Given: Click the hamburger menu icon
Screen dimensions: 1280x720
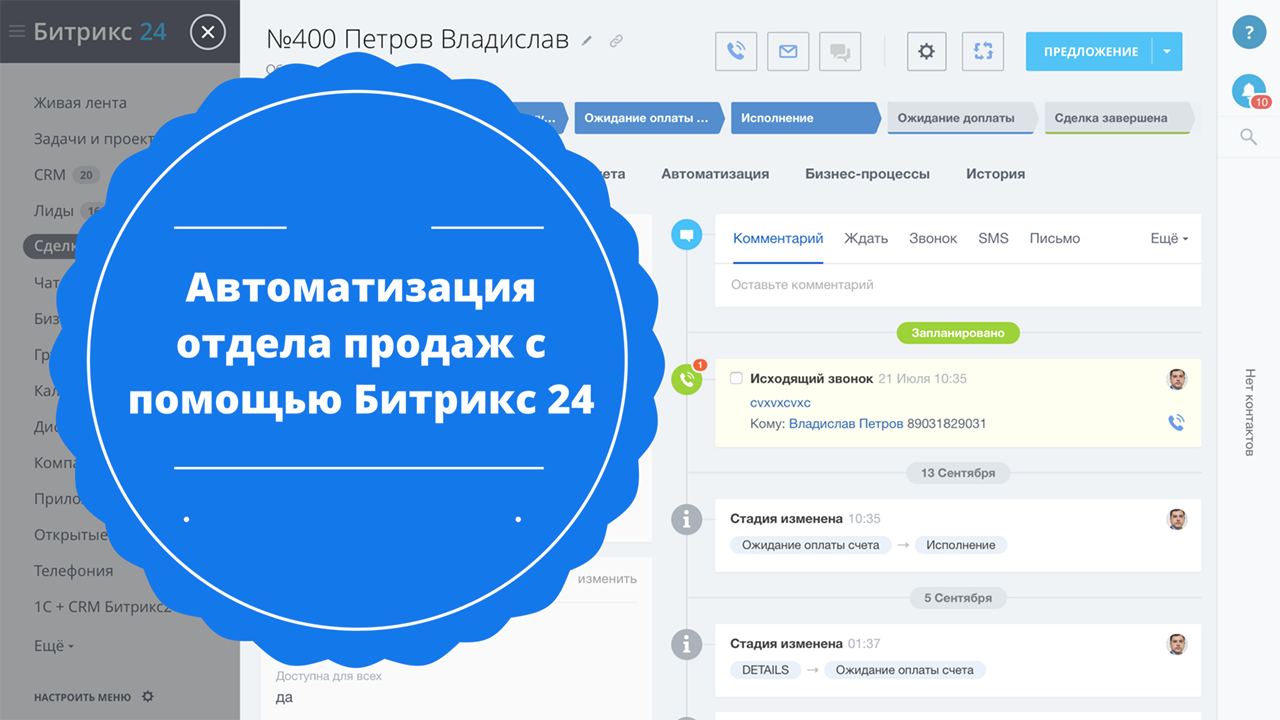Looking at the screenshot, I should click(x=16, y=31).
